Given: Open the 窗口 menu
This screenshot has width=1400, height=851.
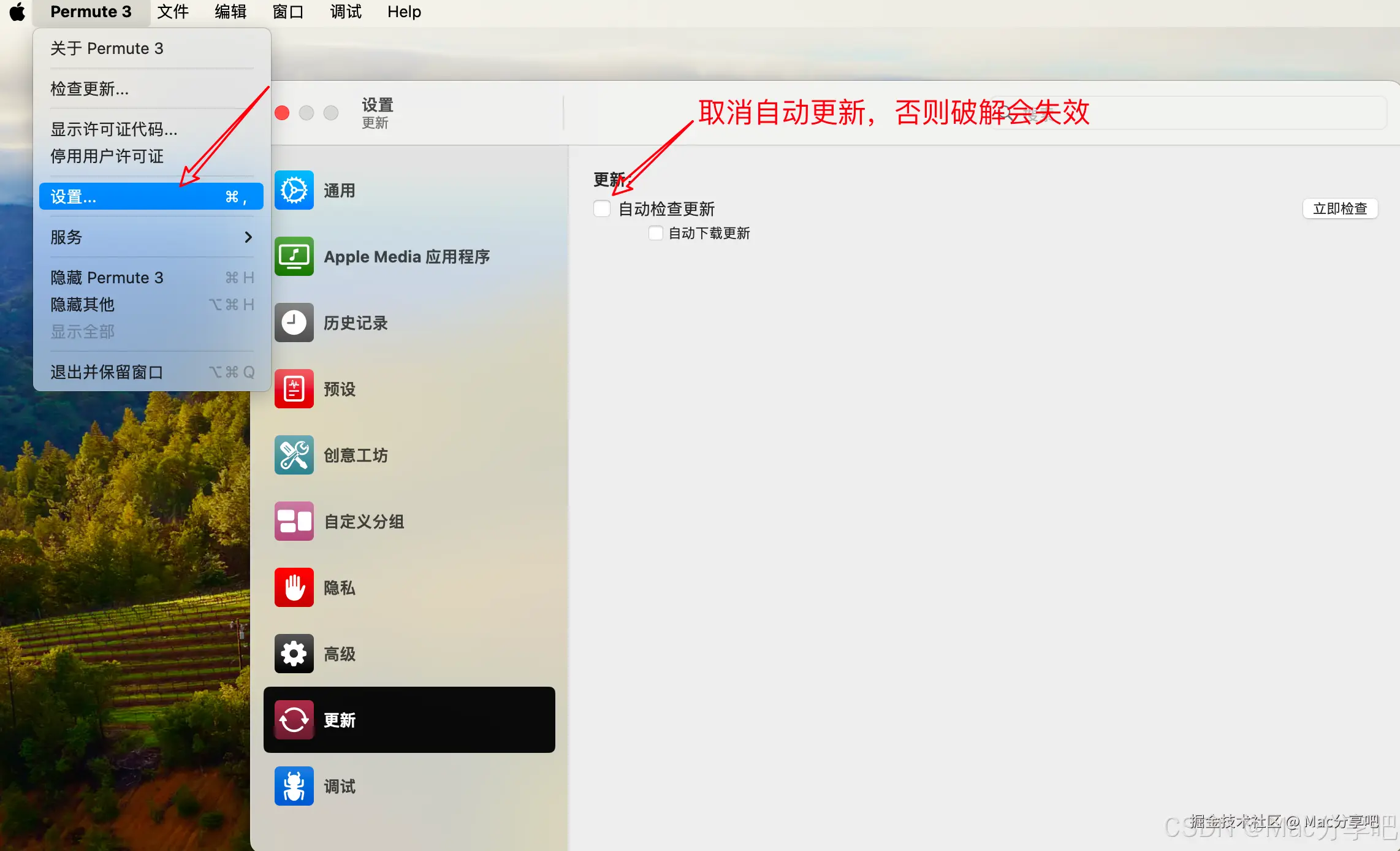Looking at the screenshot, I should (x=287, y=11).
